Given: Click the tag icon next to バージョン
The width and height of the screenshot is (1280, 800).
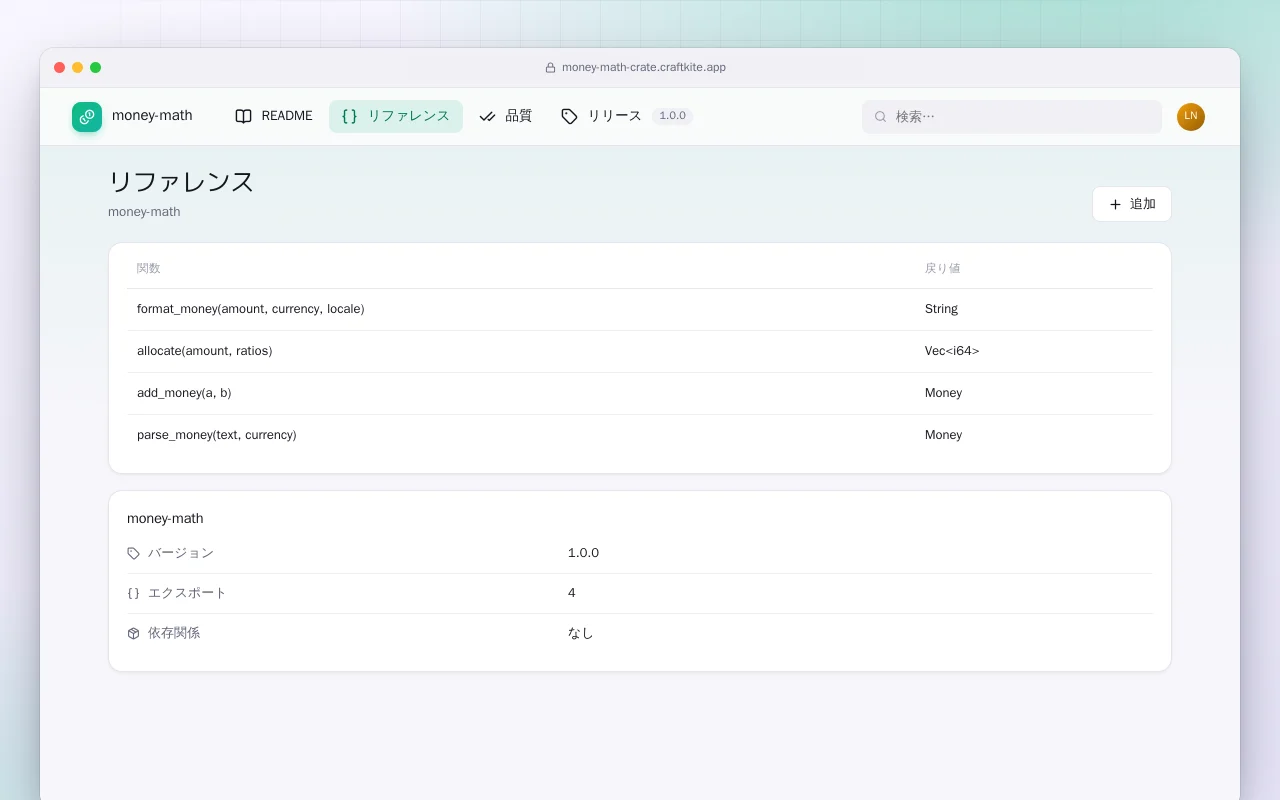Looking at the screenshot, I should (134, 553).
